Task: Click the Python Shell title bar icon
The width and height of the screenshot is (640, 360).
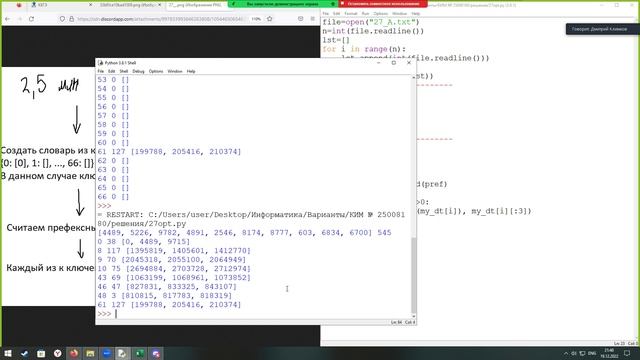Action: click(100, 63)
